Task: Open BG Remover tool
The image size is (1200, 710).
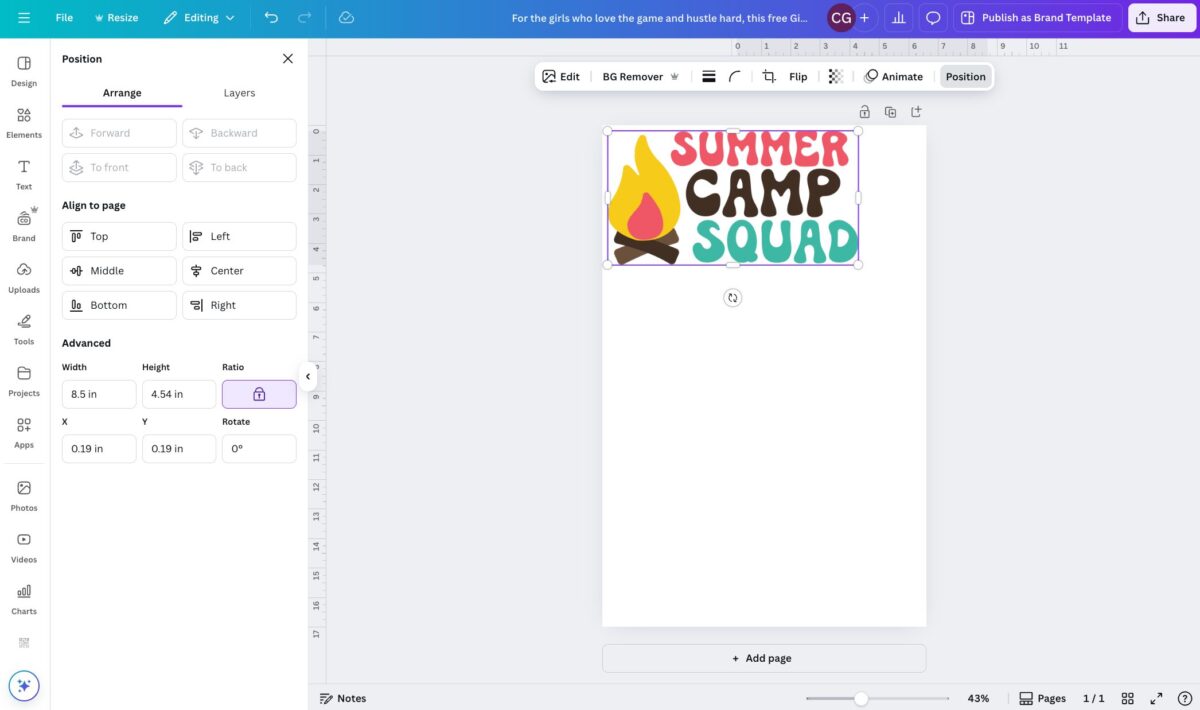Action: [641, 76]
